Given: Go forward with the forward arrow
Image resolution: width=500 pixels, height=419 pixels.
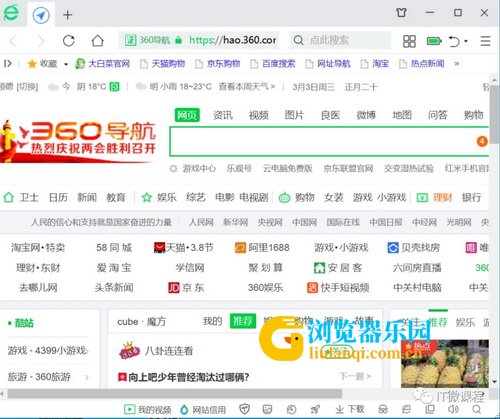Looking at the screenshot, I should tap(41, 41).
